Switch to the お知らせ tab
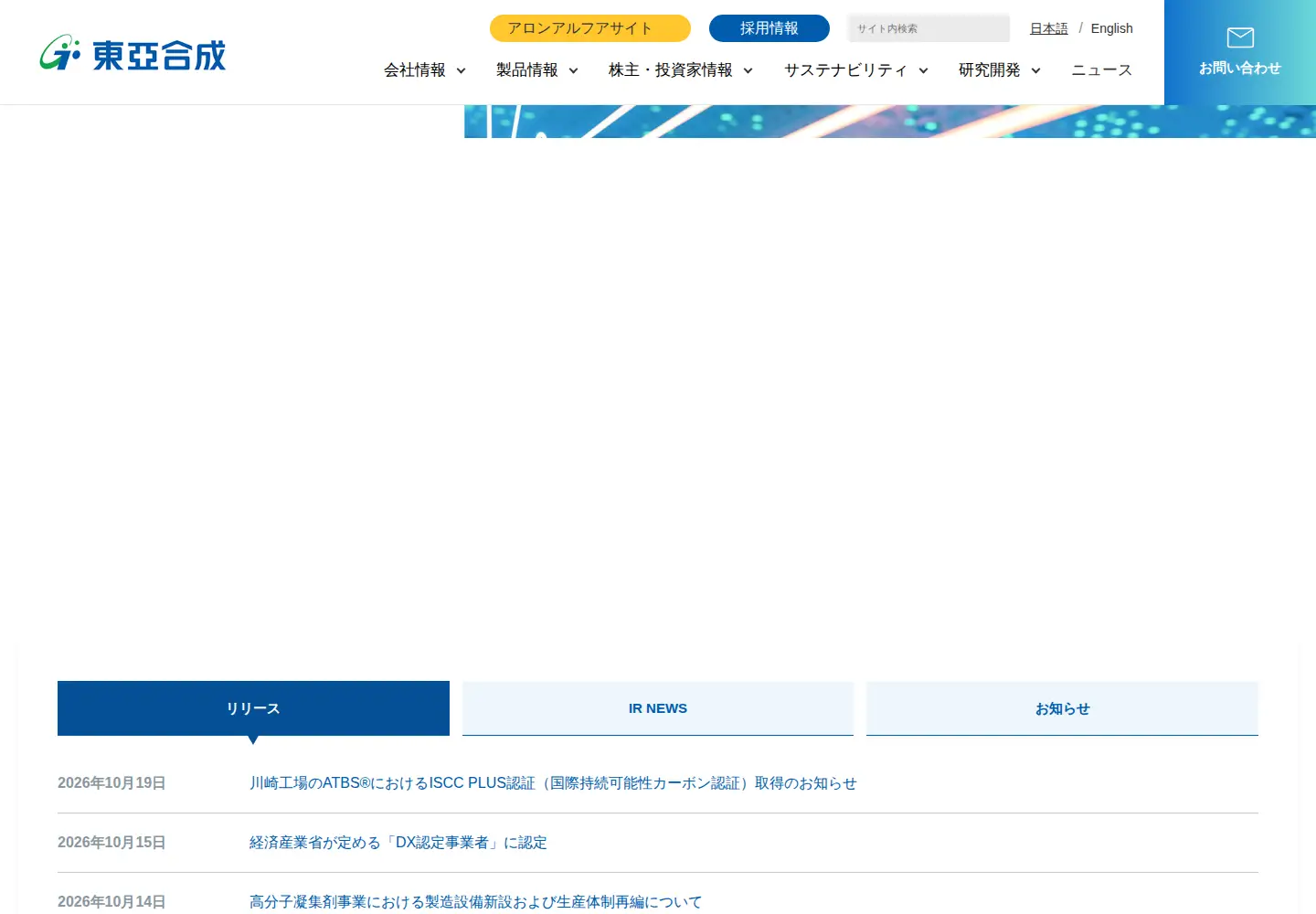Viewport: 1316px width, 914px height. tap(1062, 708)
